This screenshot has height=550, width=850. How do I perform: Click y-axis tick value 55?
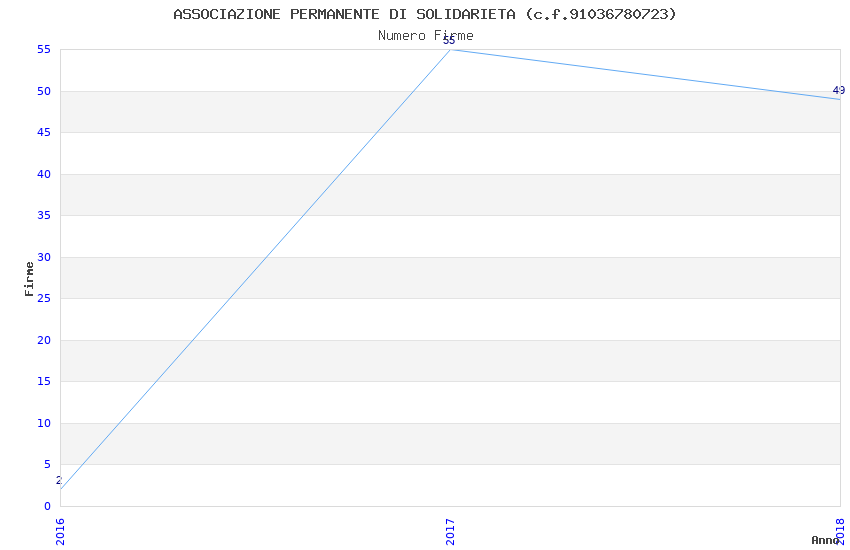[44, 49]
